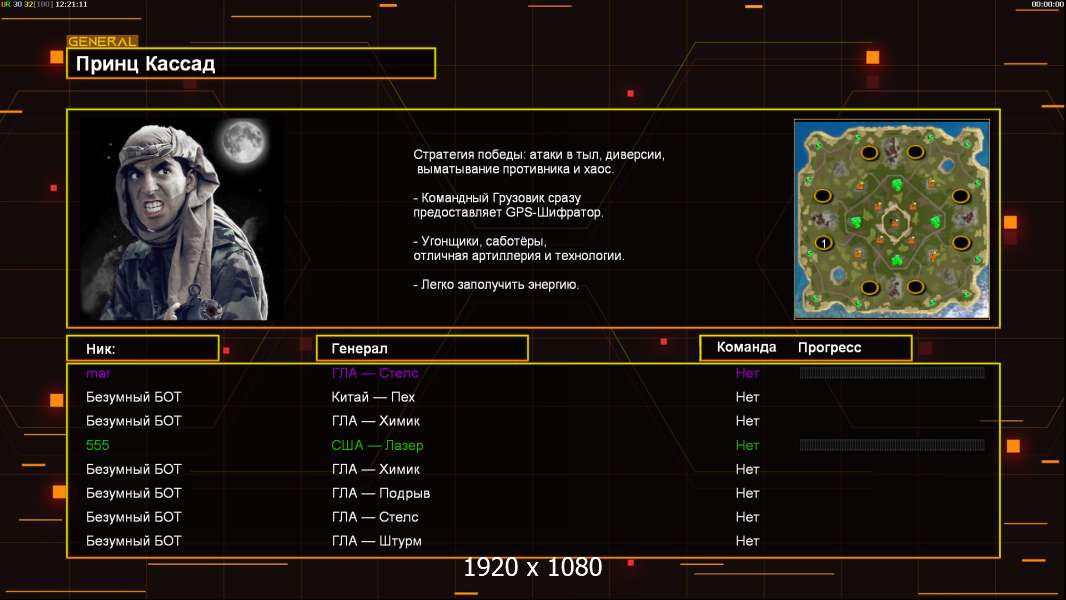Select player "555" nickname in the list
This screenshot has height=600, width=1066.
pos(97,445)
